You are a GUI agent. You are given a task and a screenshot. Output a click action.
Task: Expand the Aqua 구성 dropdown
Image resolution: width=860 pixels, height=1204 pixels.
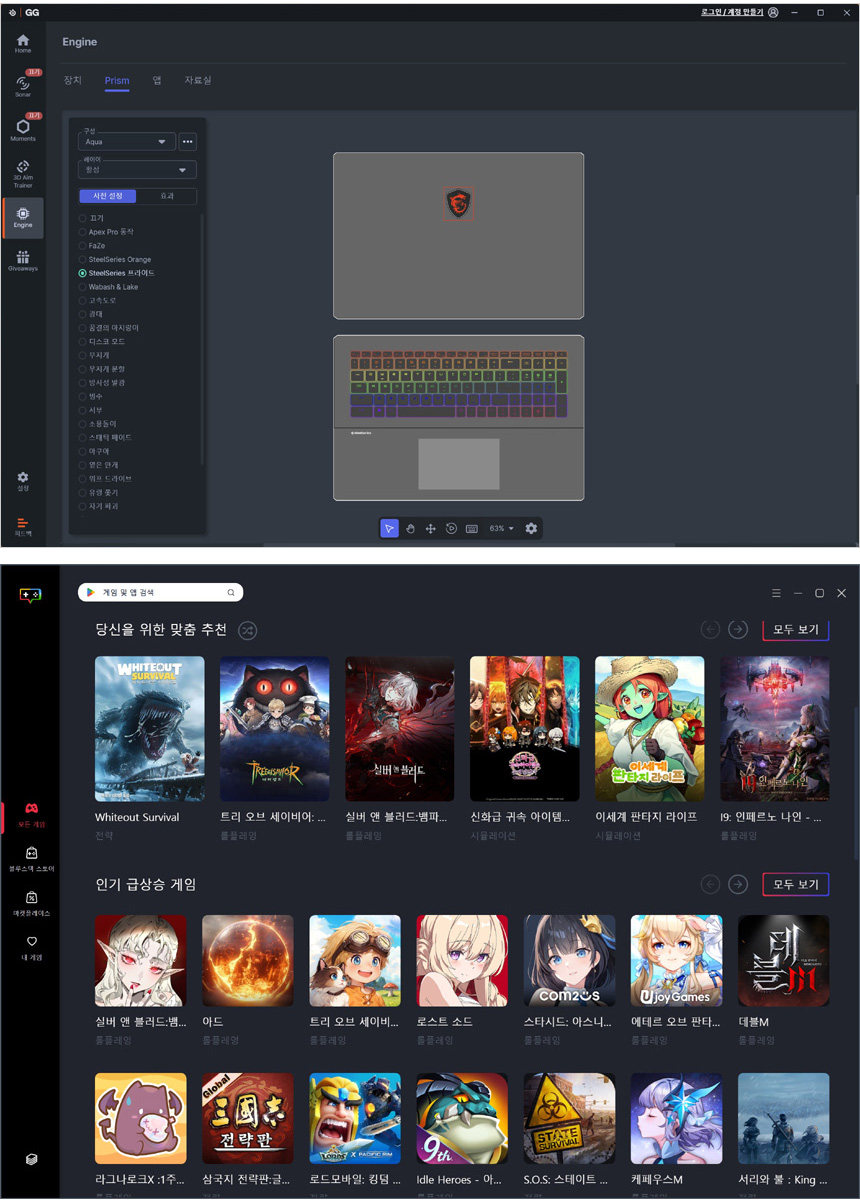click(128, 142)
